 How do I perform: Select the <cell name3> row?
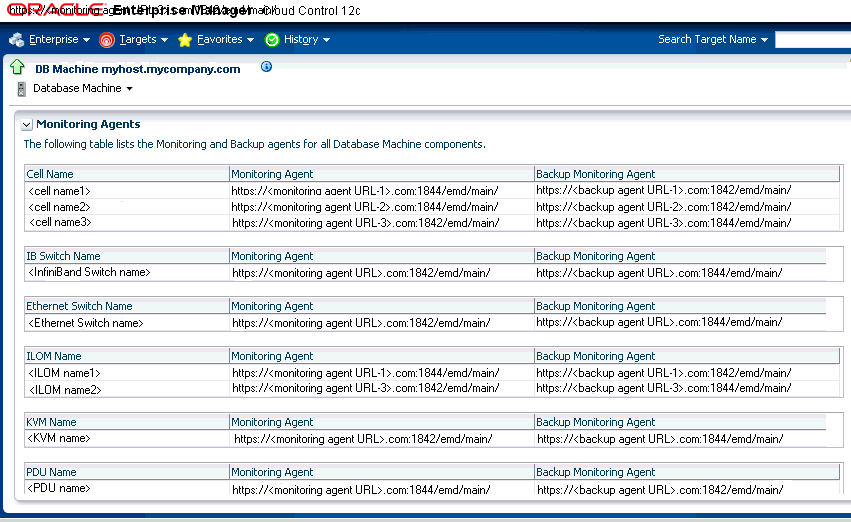coord(432,222)
